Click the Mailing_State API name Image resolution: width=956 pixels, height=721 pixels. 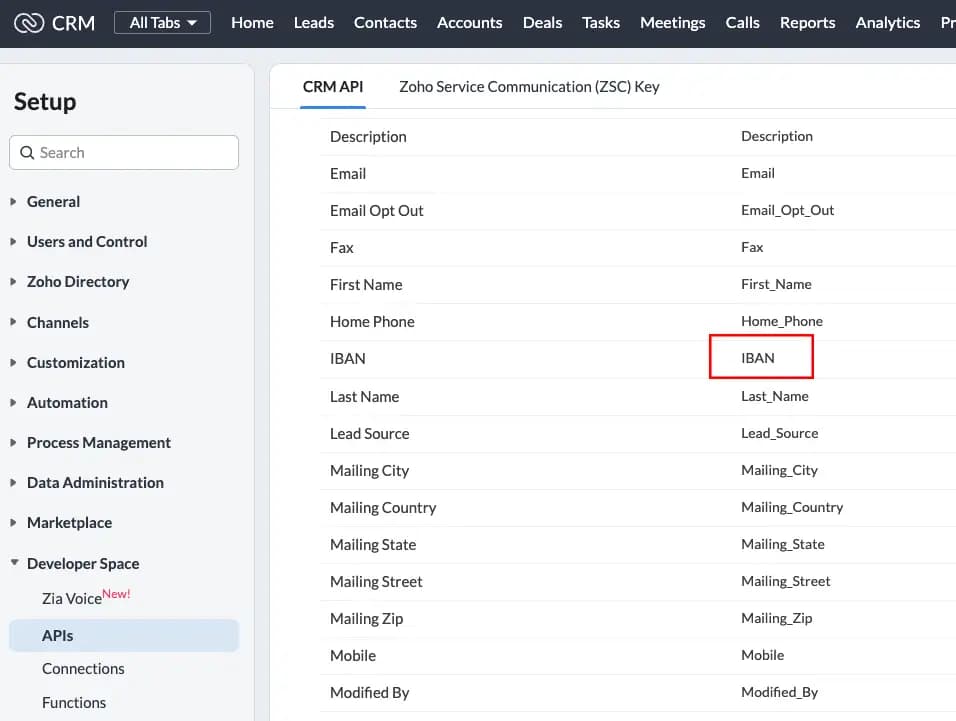point(783,544)
